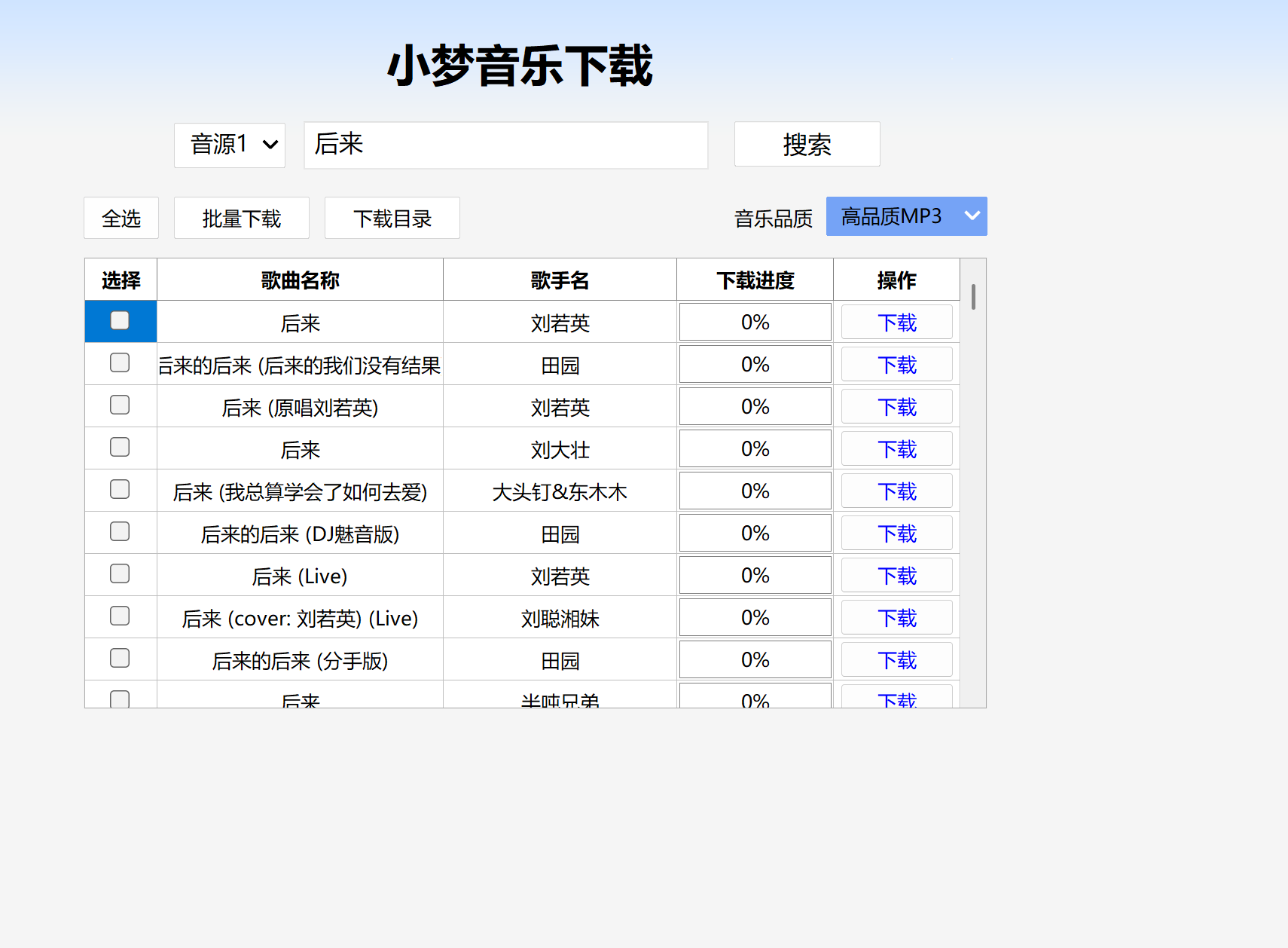
Task: Click the 歌曲名称 column header
Action: 300,280
